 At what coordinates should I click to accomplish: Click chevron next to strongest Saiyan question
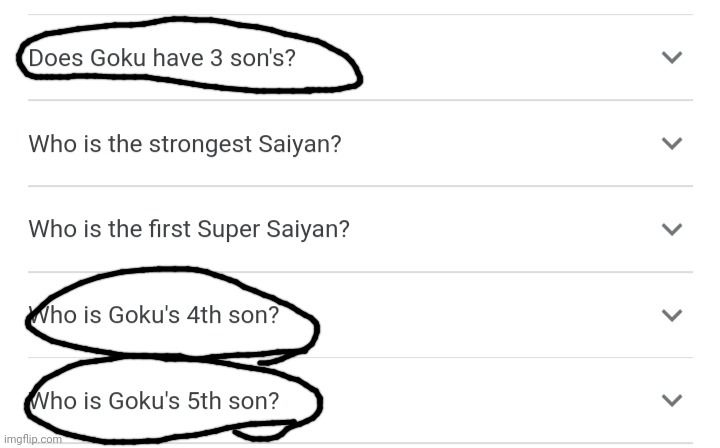(672, 143)
